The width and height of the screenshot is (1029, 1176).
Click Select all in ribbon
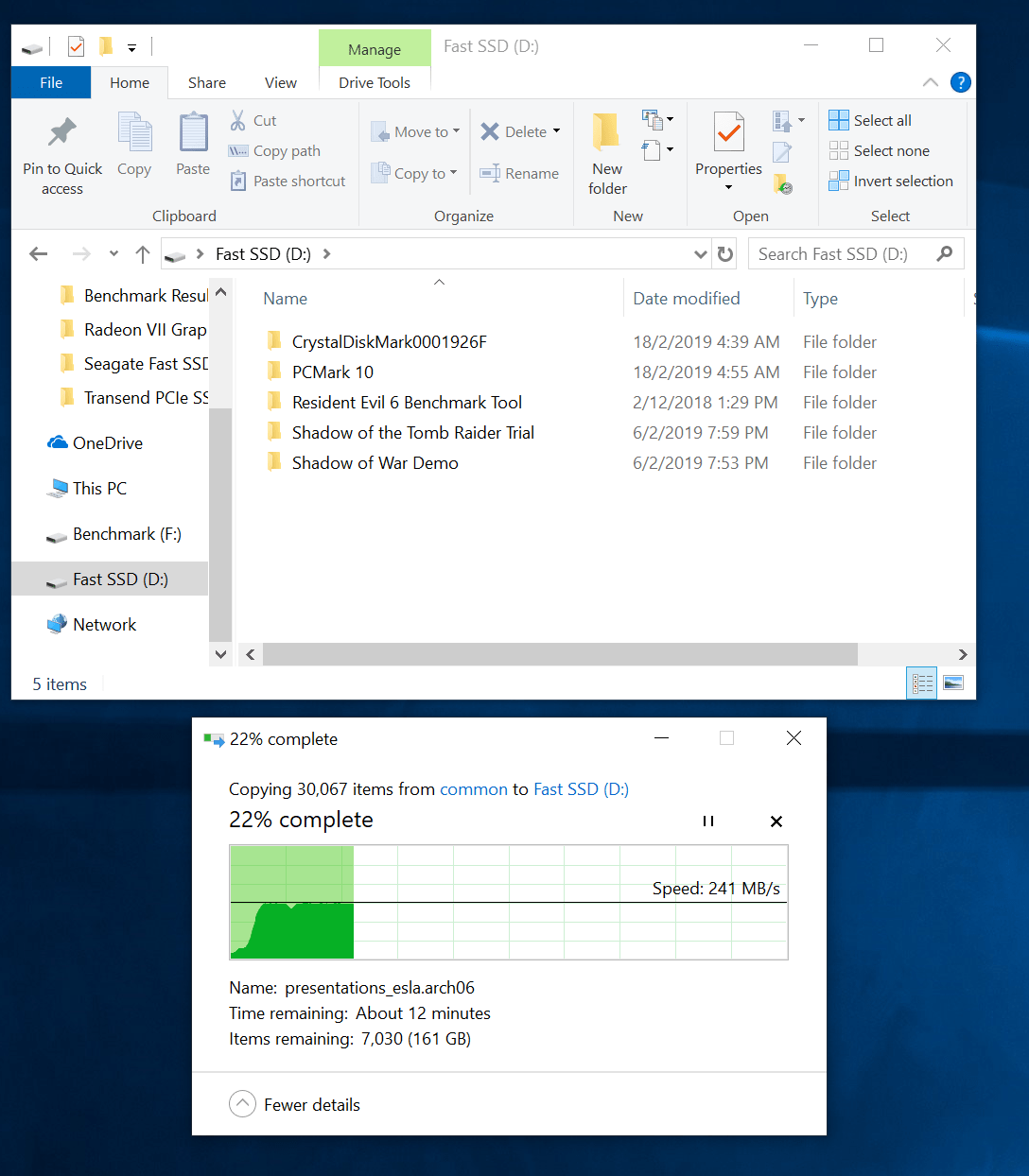tap(870, 120)
